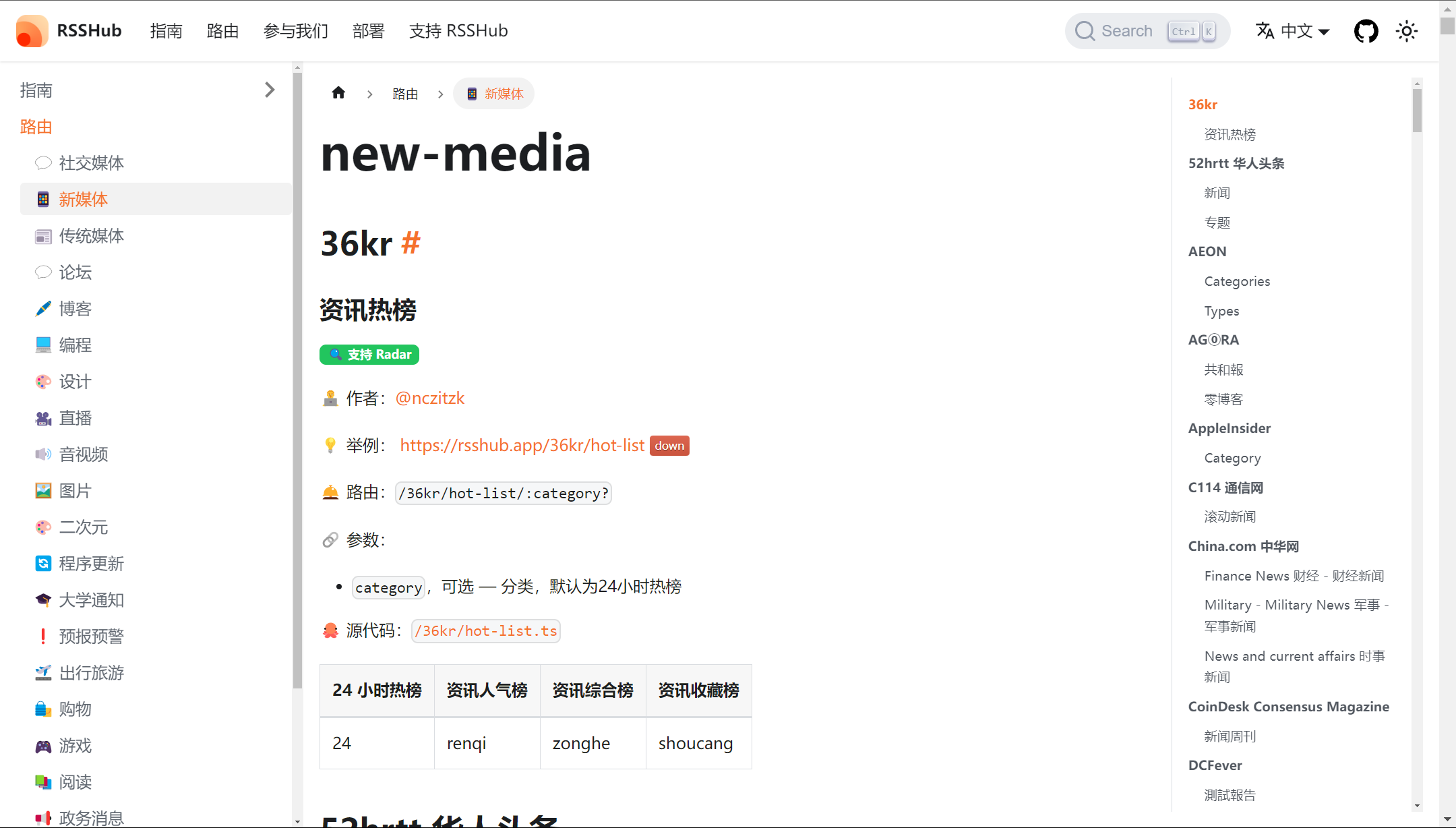1456x828 pixels.
Task: Click the page scrollbar down arrow
Action: point(1447,820)
